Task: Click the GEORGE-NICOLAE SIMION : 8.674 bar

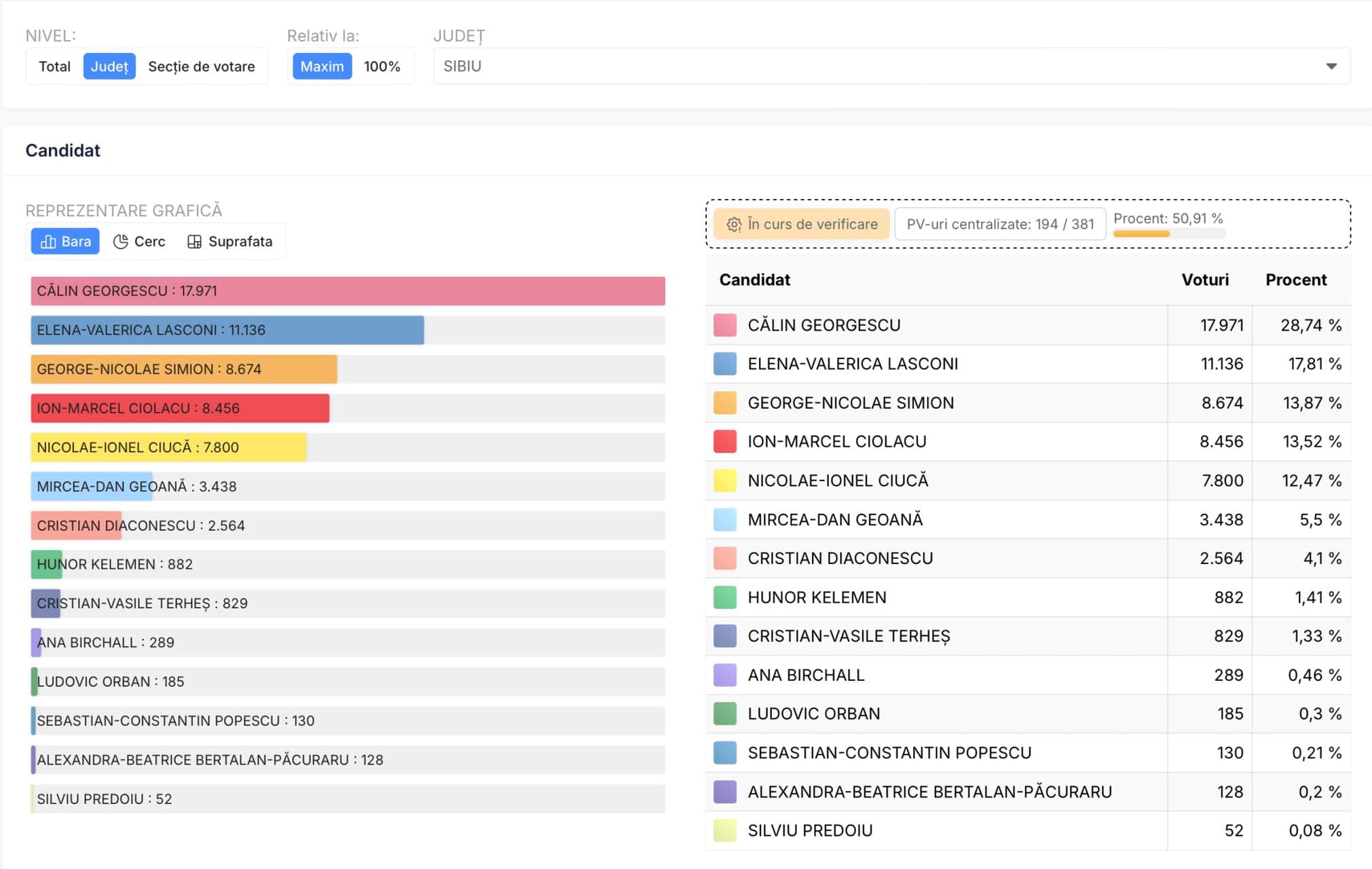Action: coord(184,369)
